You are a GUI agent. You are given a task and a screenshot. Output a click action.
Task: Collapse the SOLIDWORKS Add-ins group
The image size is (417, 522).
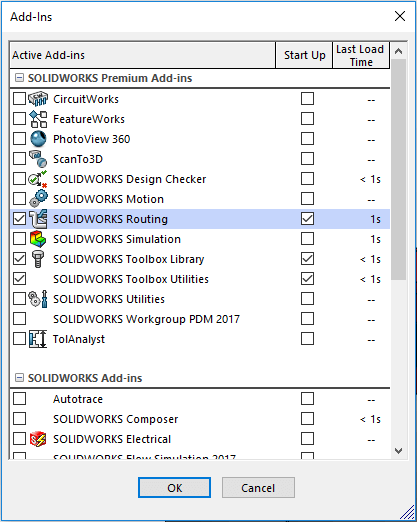20,378
